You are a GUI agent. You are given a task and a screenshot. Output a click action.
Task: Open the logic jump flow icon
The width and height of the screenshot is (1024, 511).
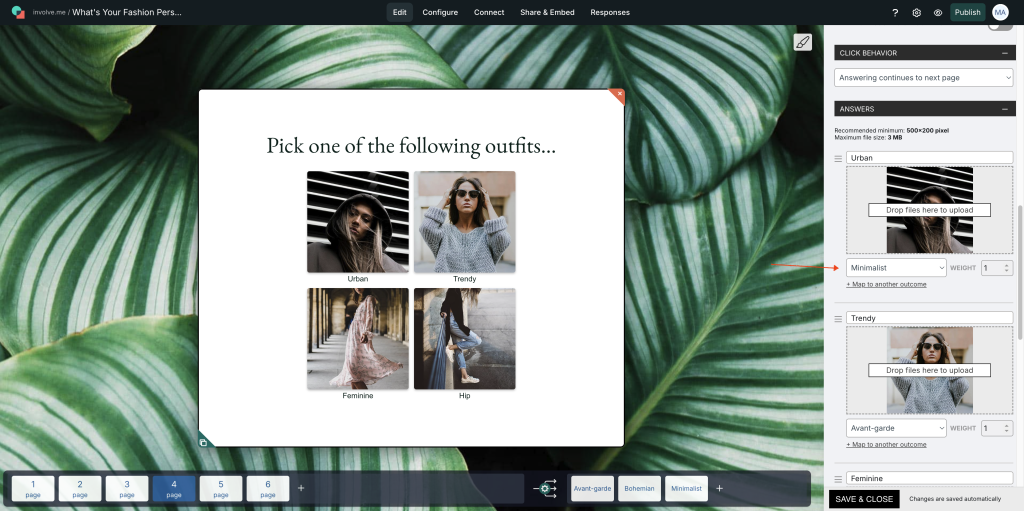[545, 488]
